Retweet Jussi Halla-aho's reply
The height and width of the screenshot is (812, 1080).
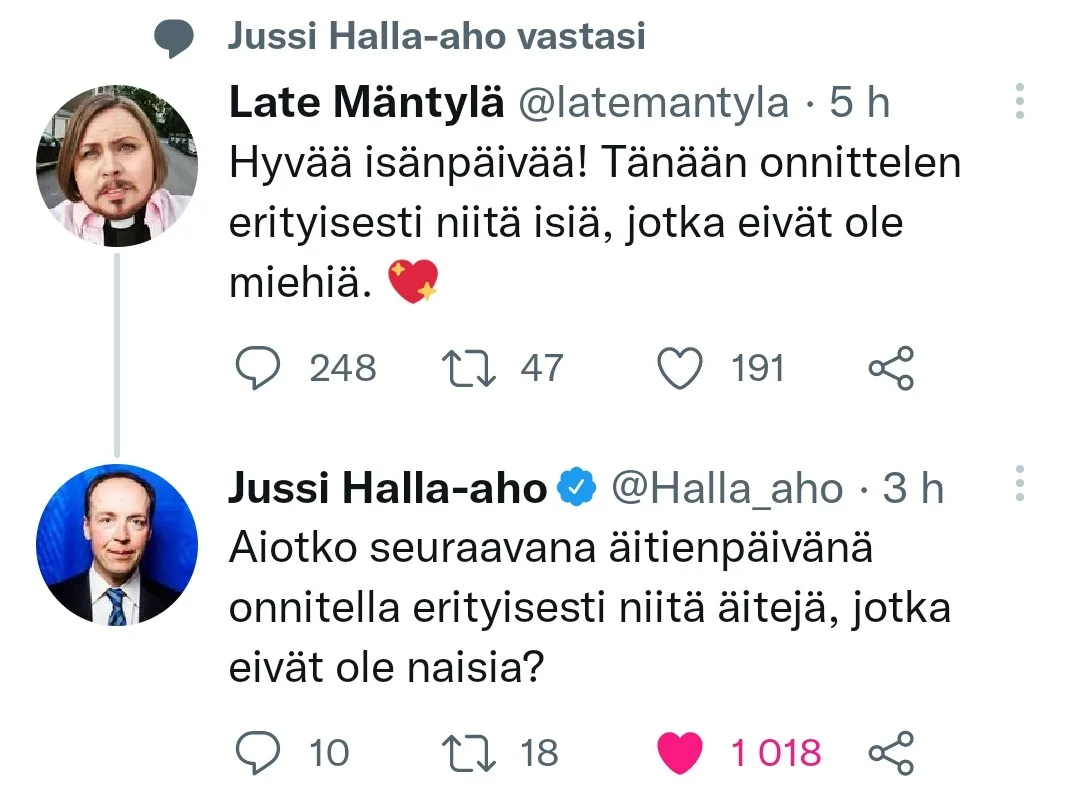(x=466, y=752)
